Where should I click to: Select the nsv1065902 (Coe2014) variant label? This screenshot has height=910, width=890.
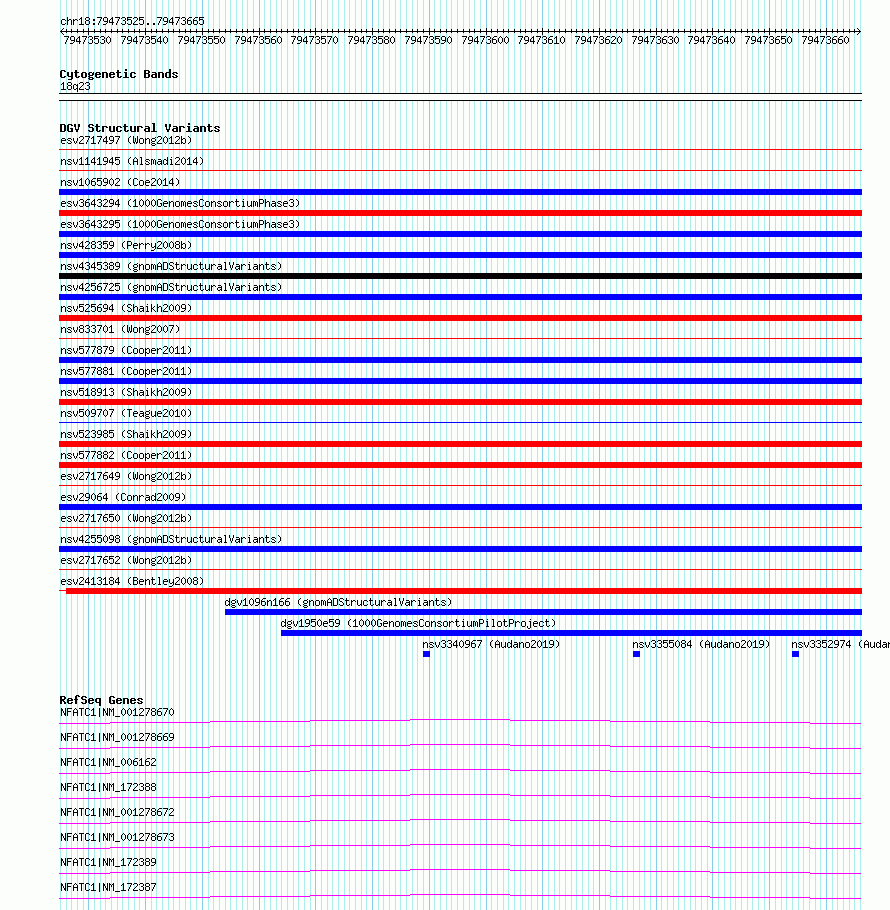[x=120, y=182]
